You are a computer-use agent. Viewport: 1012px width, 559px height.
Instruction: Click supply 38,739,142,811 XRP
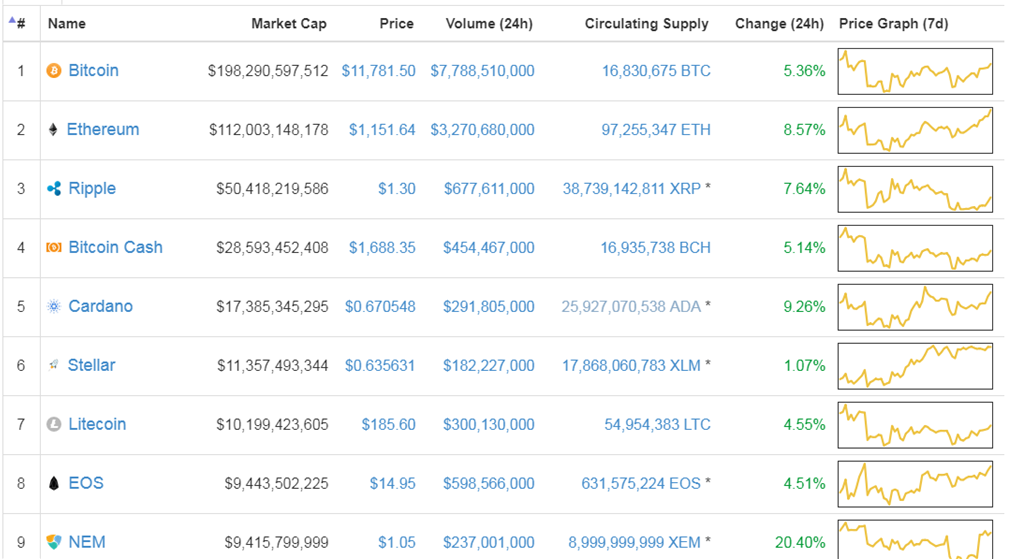tap(632, 189)
